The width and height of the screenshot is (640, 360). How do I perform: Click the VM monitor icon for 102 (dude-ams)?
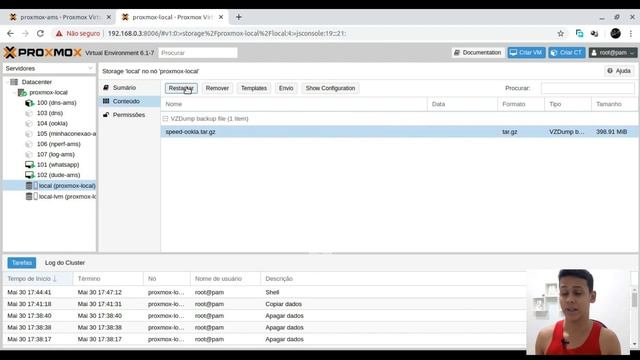(30, 175)
